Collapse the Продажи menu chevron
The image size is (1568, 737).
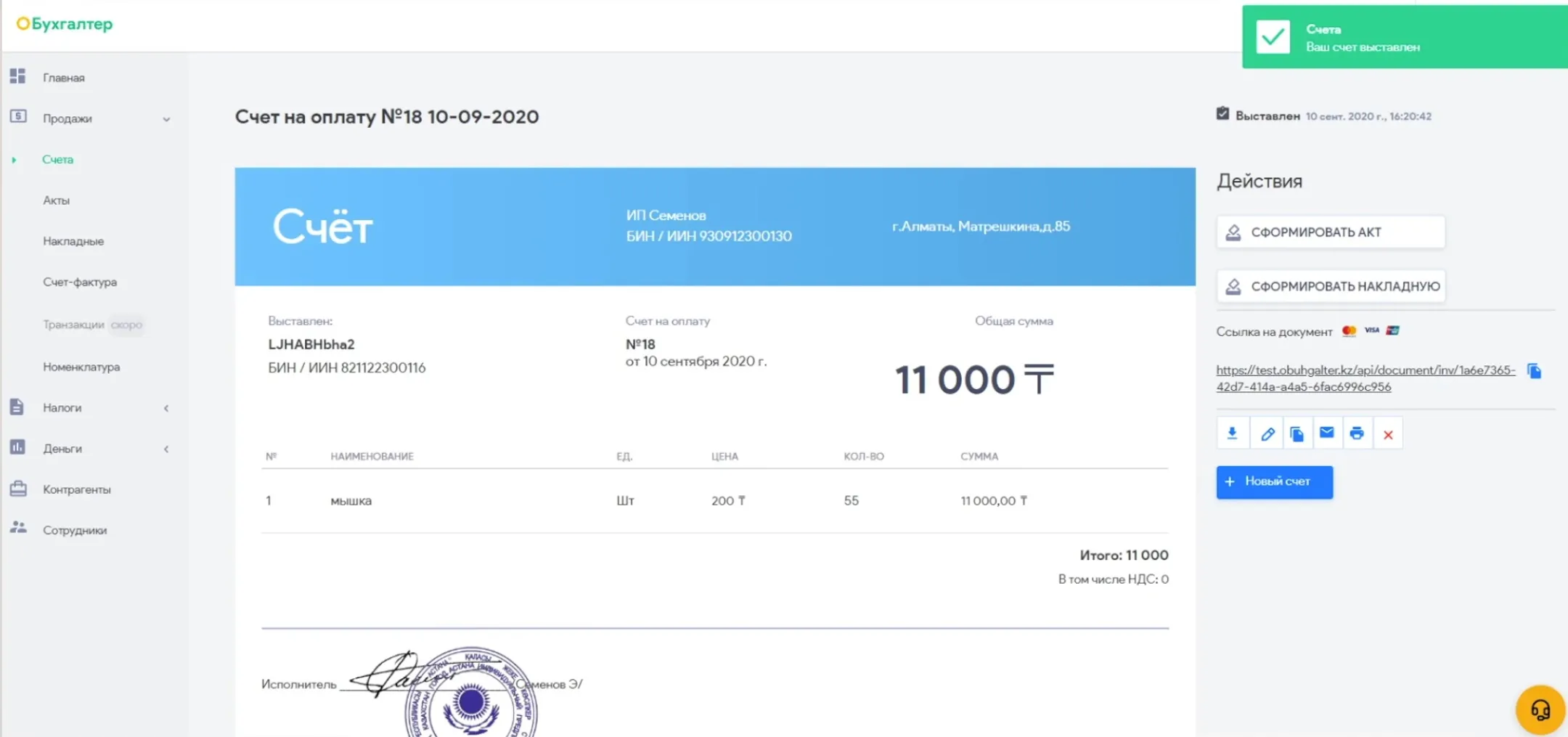pos(166,119)
